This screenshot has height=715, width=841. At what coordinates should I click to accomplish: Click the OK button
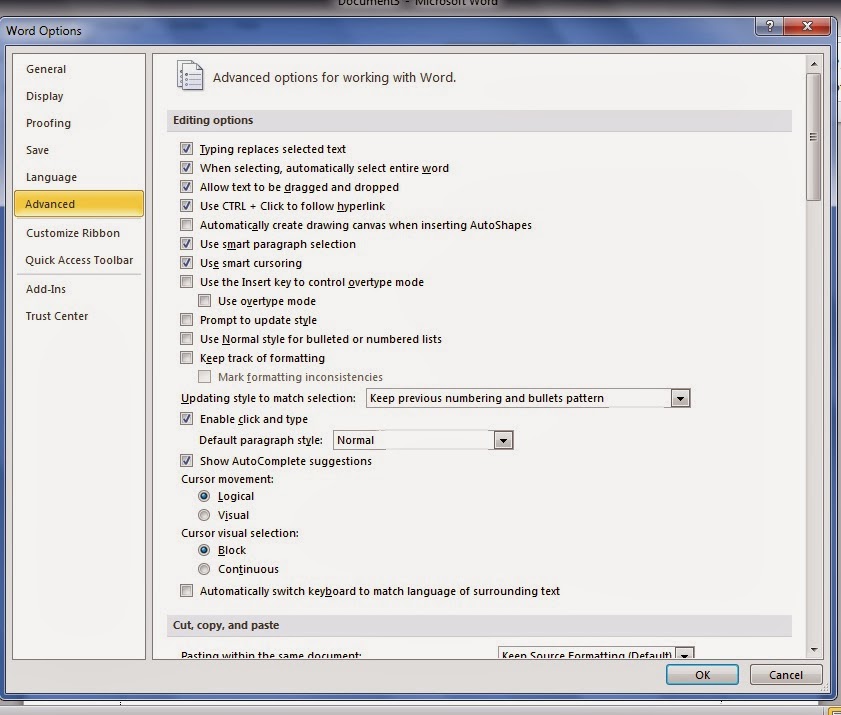pyautogui.click(x=701, y=674)
